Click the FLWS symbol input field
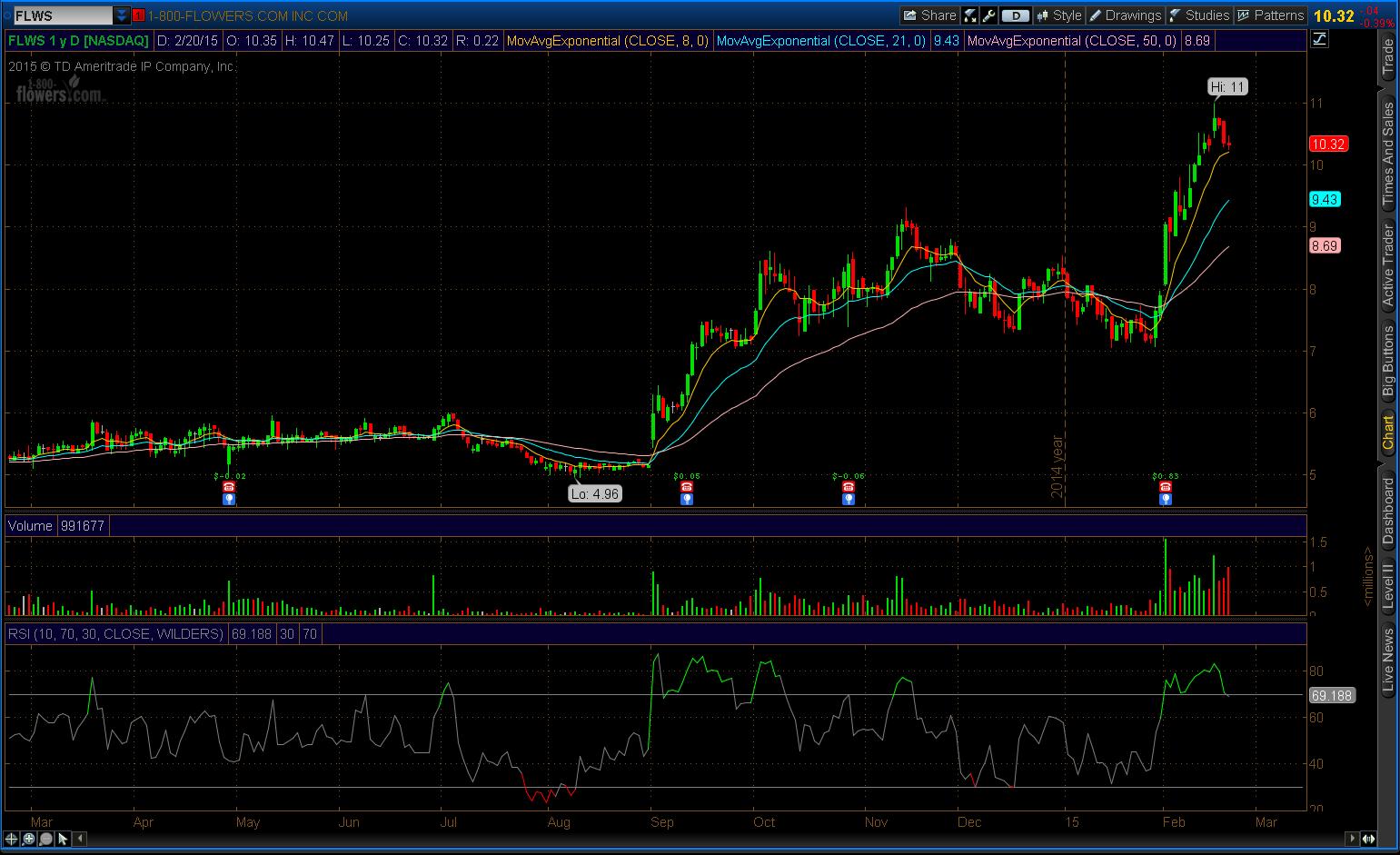This screenshot has height=855, width=1400. pyautogui.click(x=60, y=15)
